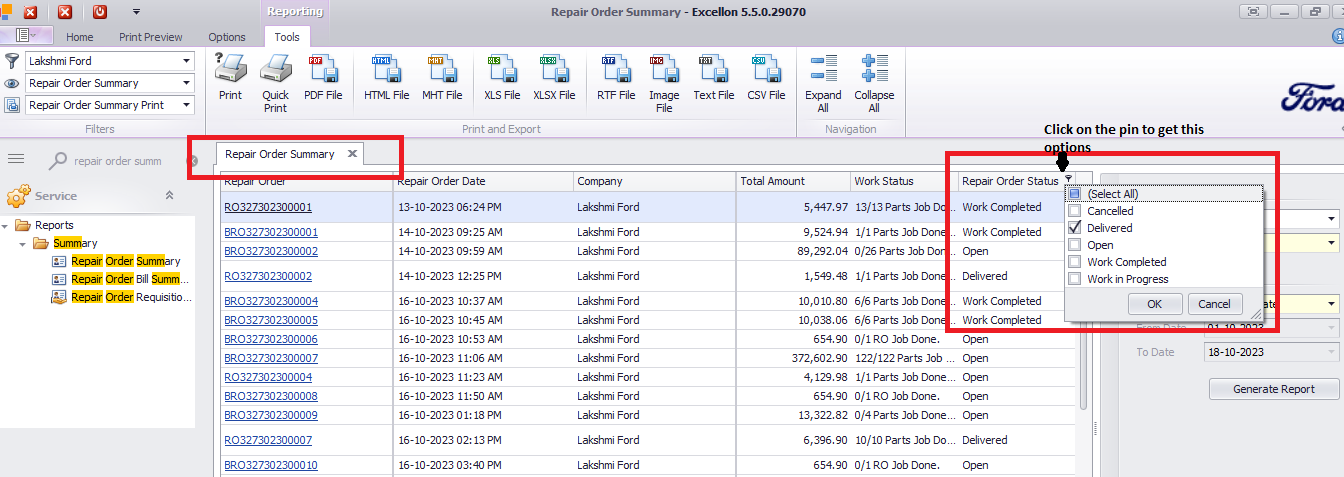
Task: Confirm status filter with OK
Action: click(1154, 304)
